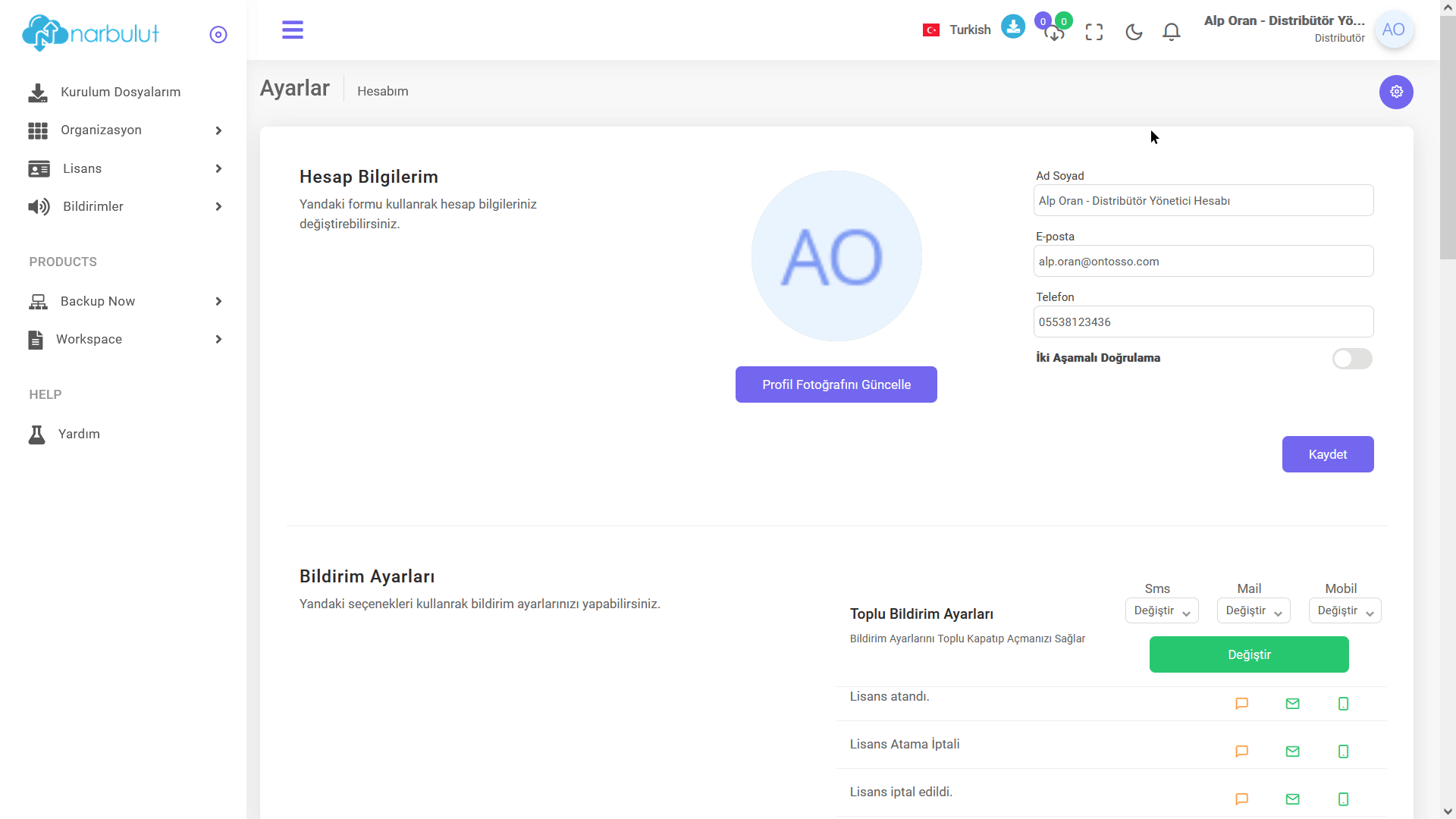The image size is (1456, 819).
Task: Toggle Mobil notification for Lisans iptal edildi
Action: [1344, 799]
